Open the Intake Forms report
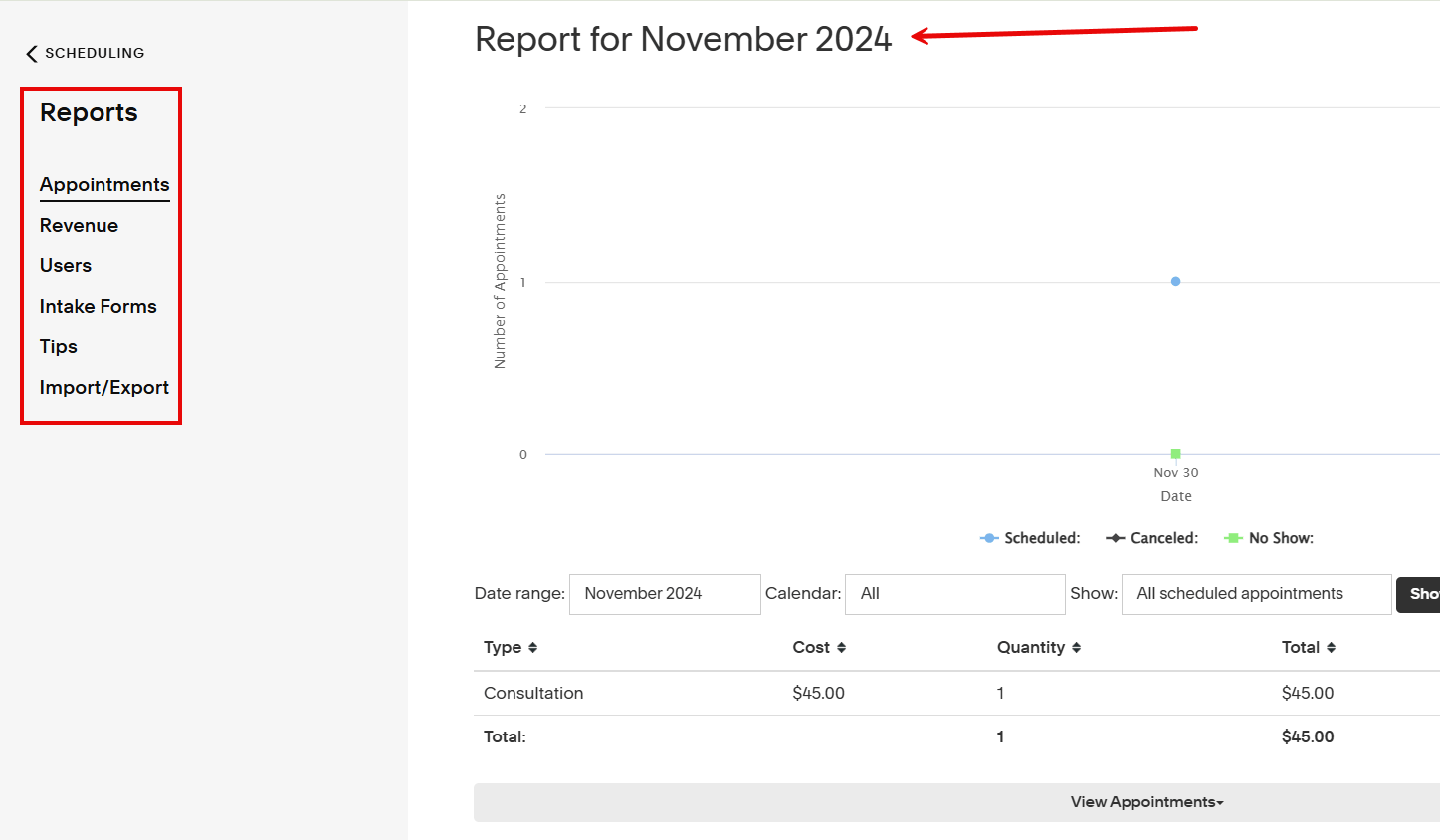Screen dimensions: 1440x840 click(99, 306)
